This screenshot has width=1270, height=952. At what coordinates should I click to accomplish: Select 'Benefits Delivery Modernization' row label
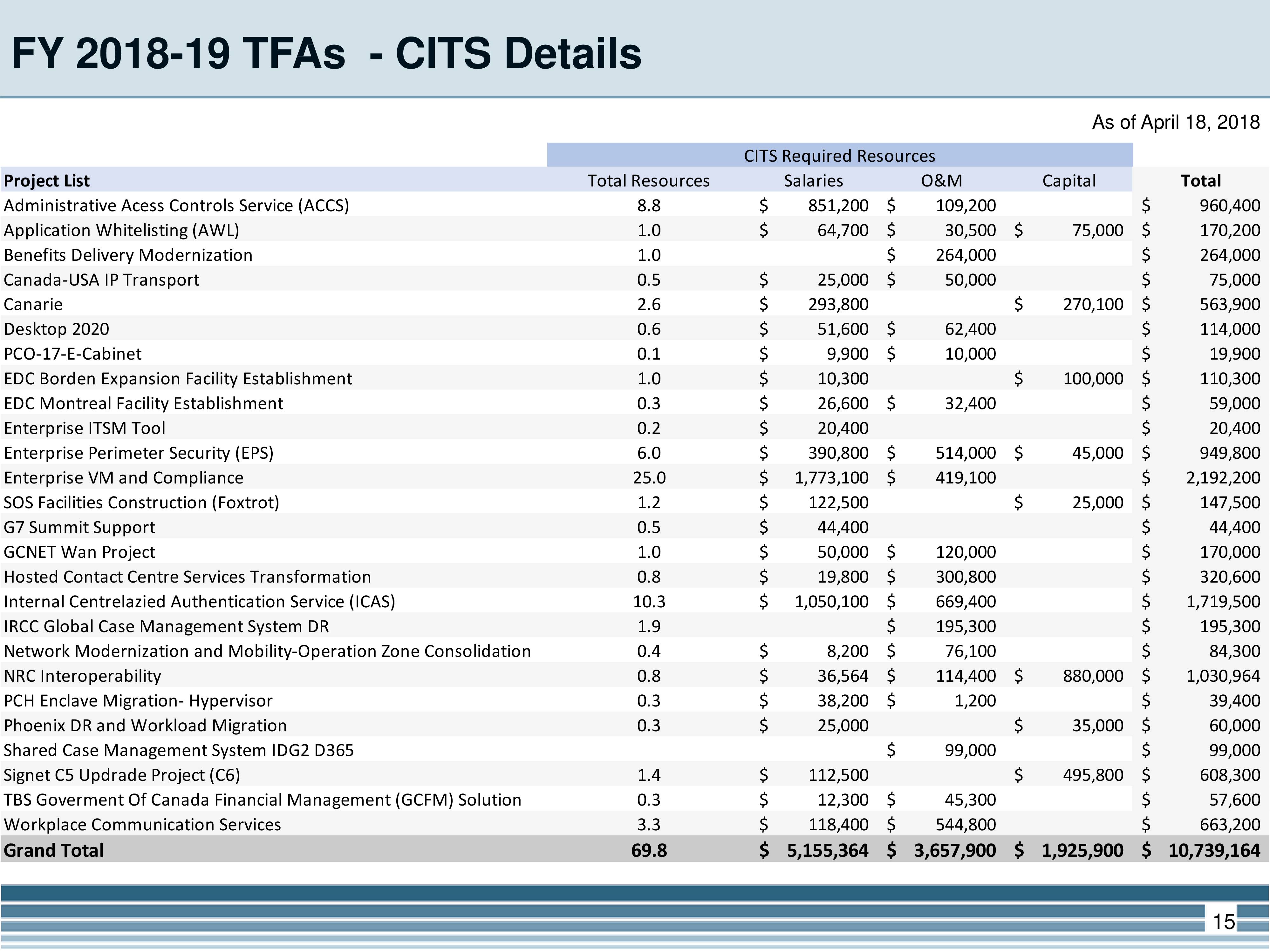coord(128,255)
